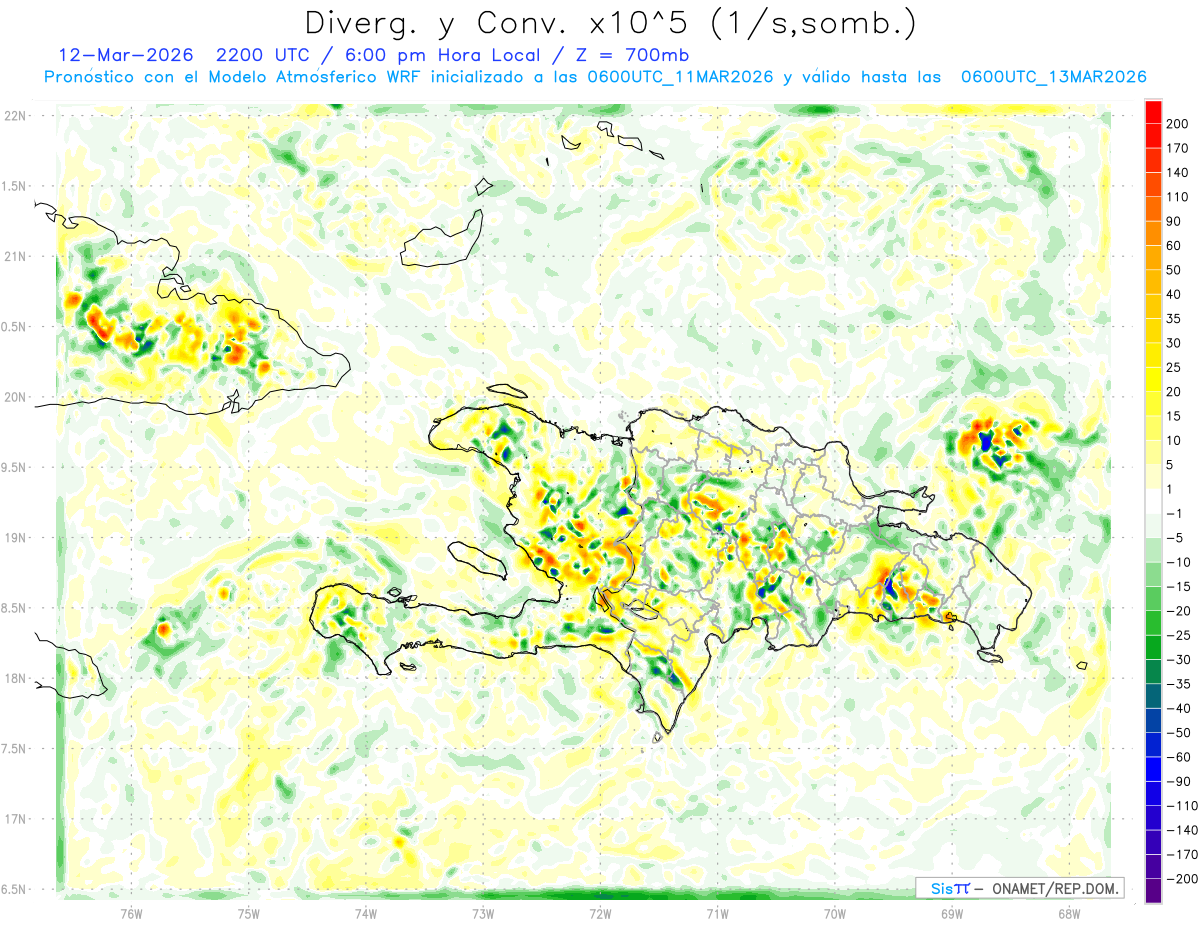Click the '17N' latitude label
This screenshot has height=927, width=1200.
point(15,819)
